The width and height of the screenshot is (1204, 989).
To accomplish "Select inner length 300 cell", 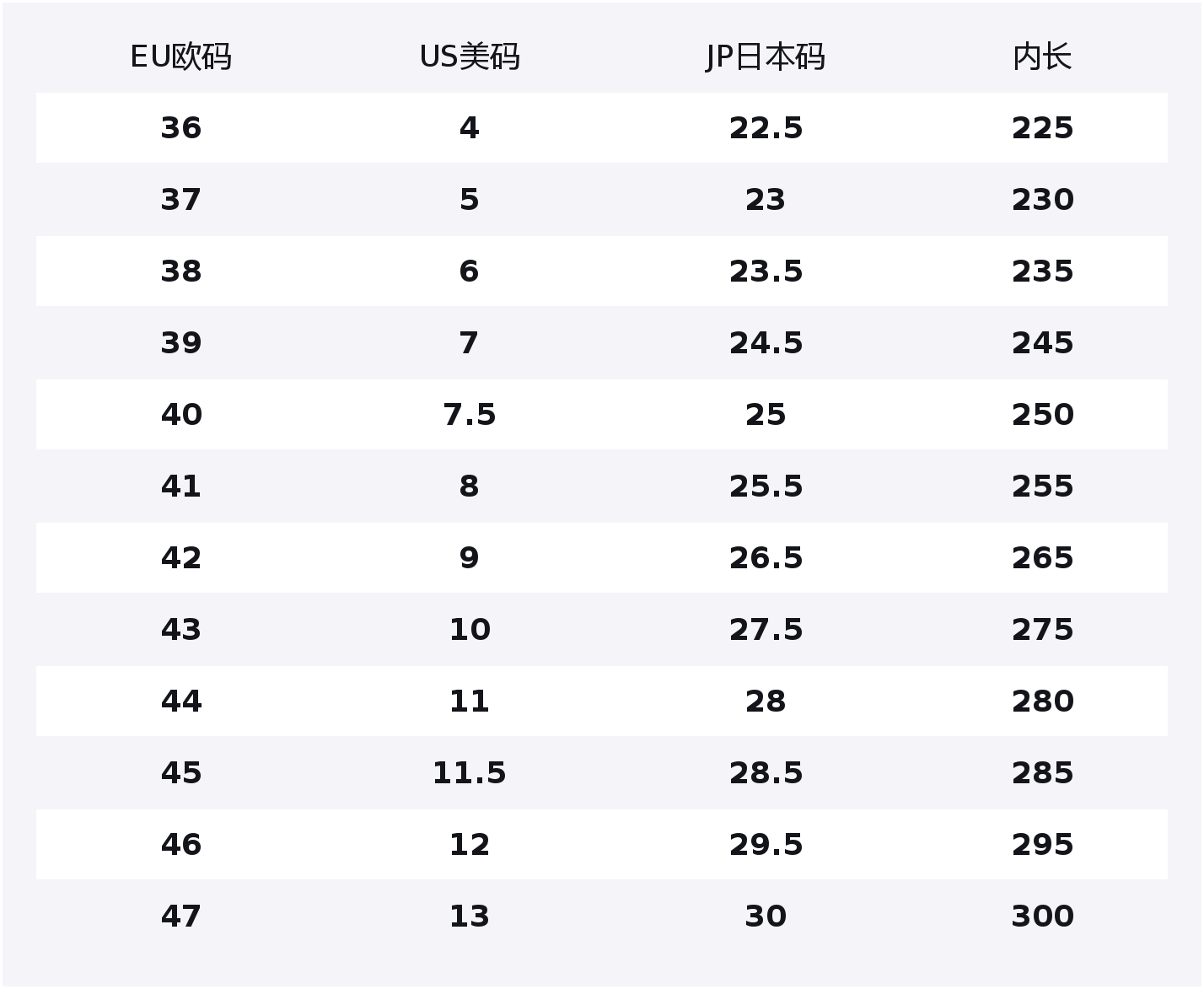I will pyautogui.click(x=1042, y=916).
